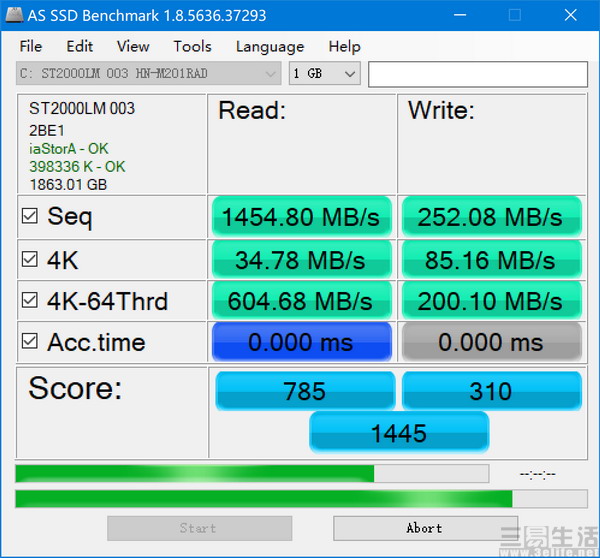Image resolution: width=600 pixels, height=558 pixels.
Task: Open the View menu
Action: pyautogui.click(x=133, y=47)
